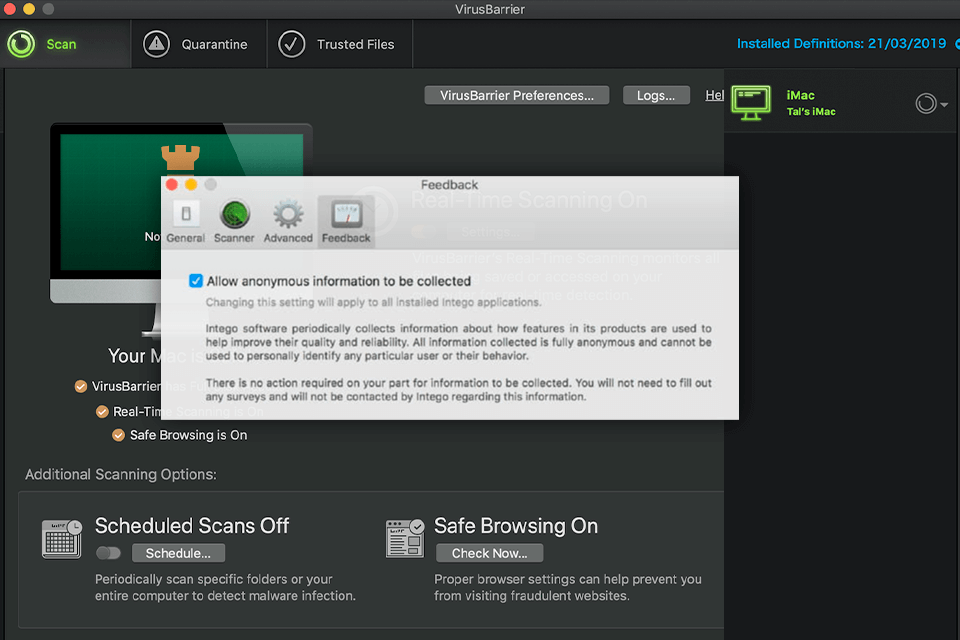Click the Scheduled Scans calendar icon
This screenshot has width=960, height=640.
[x=62, y=539]
